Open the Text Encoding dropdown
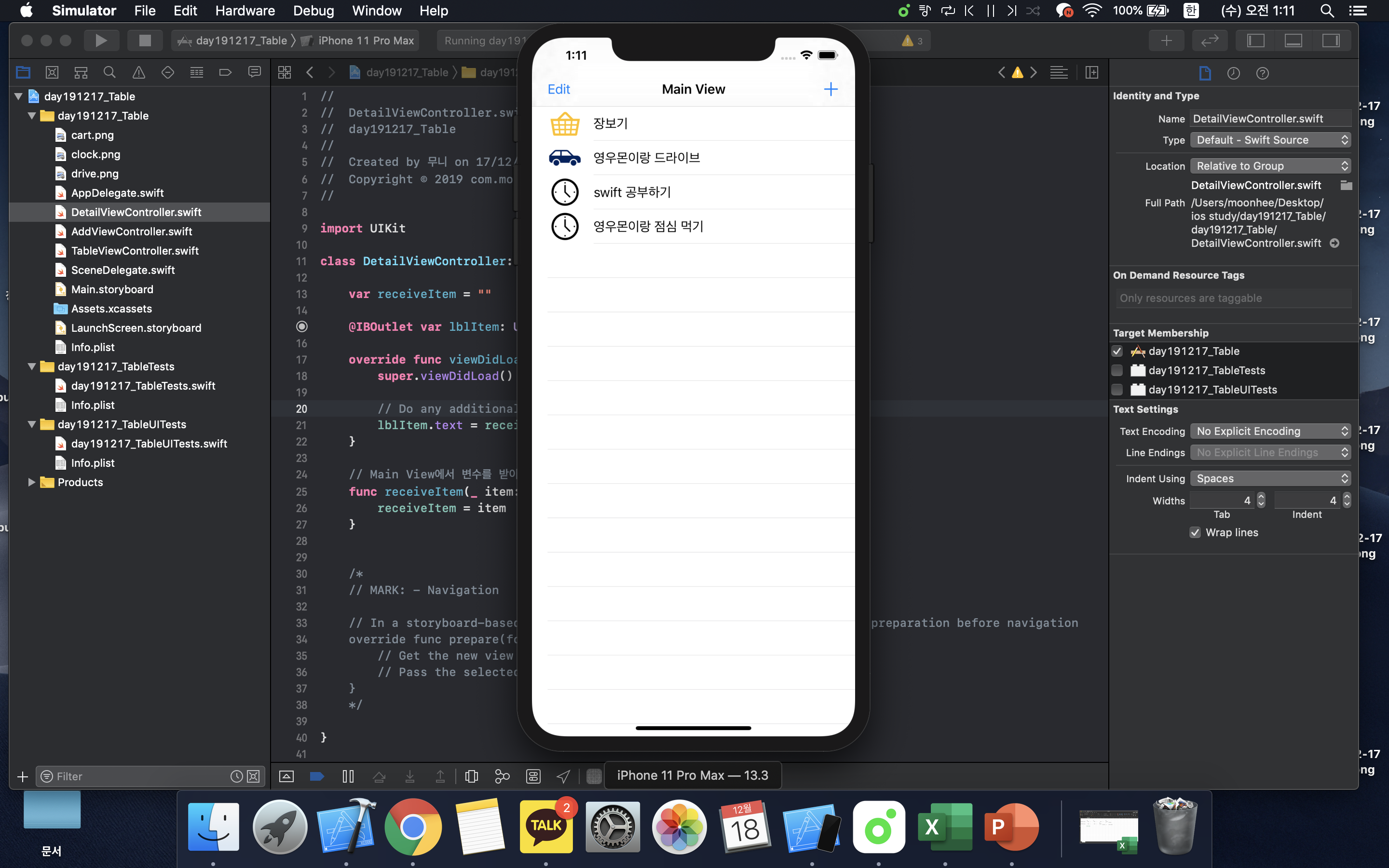Viewport: 1389px width, 868px height. (1270, 431)
